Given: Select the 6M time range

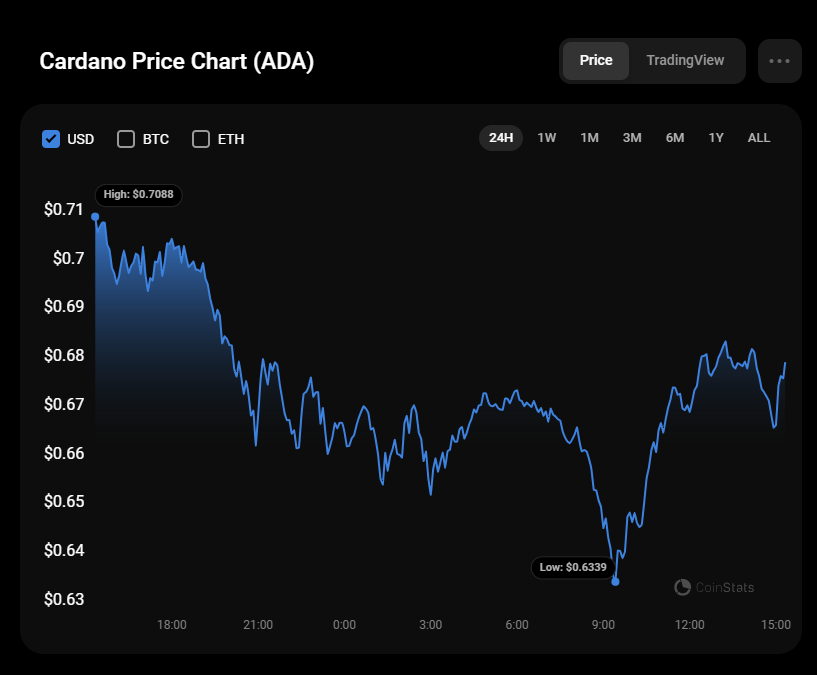Looking at the screenshot, I should (675, 138).
